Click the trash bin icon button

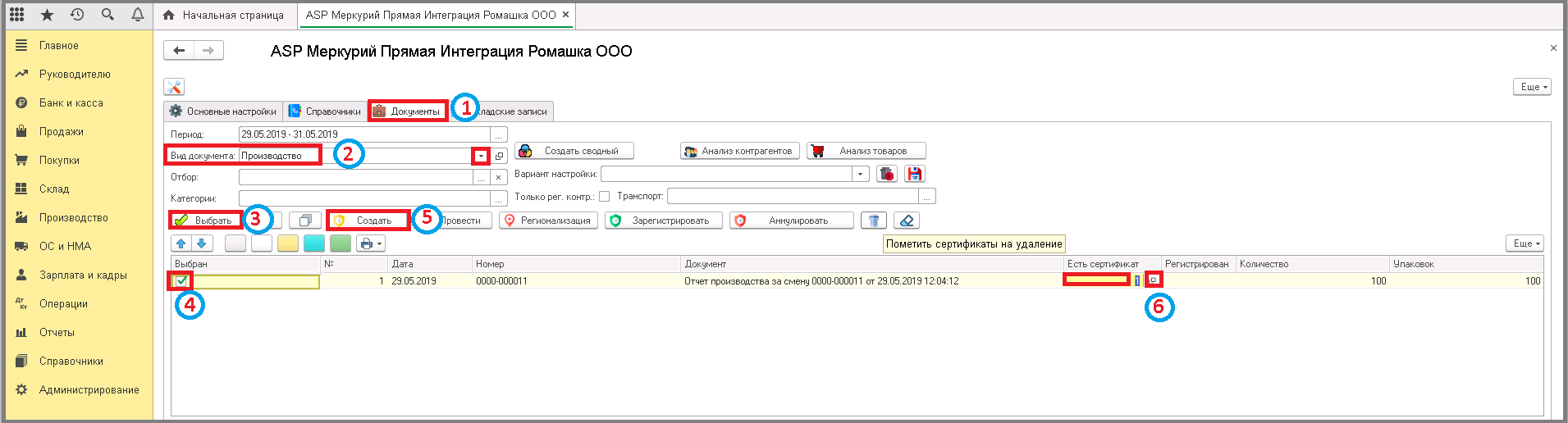(874, 221)
